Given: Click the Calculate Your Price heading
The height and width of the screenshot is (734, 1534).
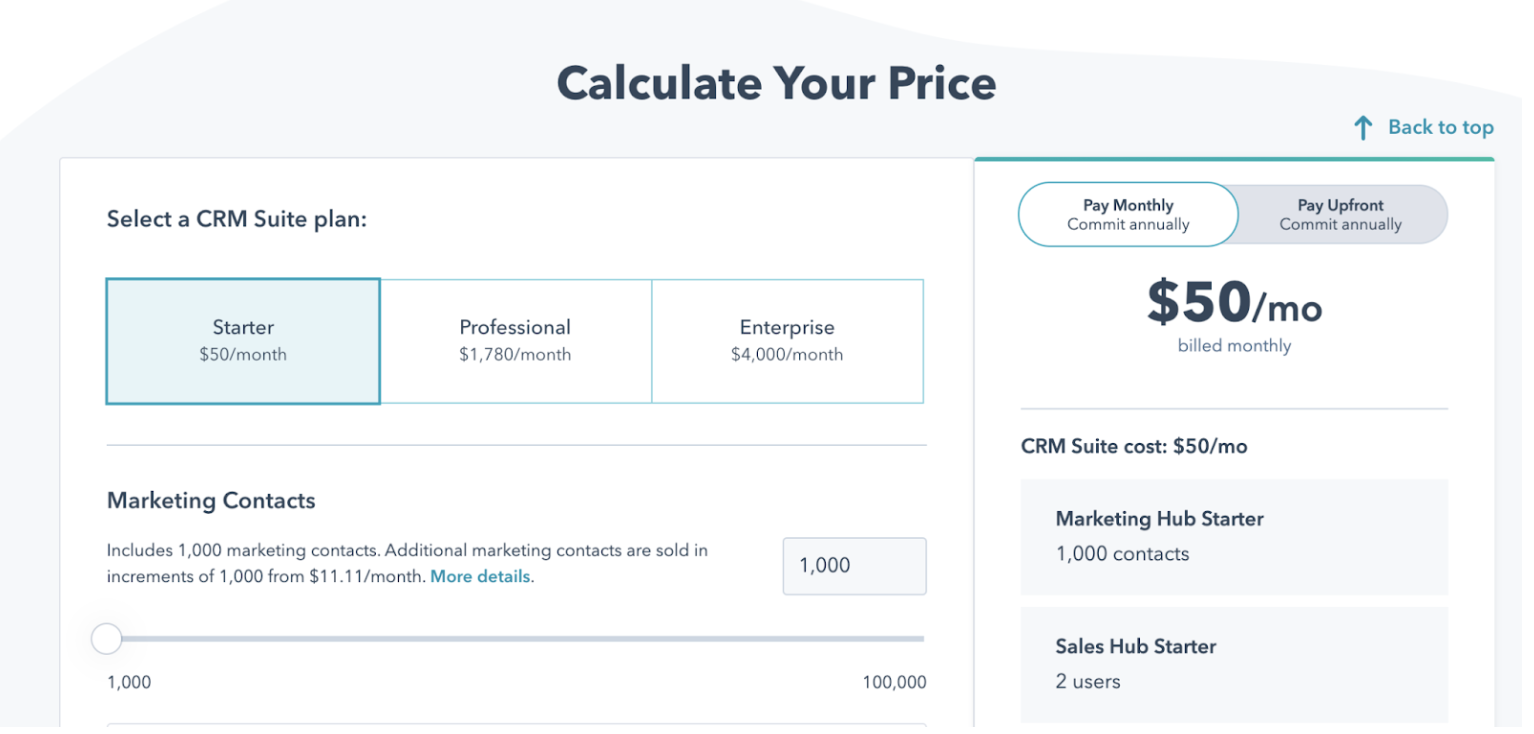Looking at the screenshot, I should coord(776,83).
